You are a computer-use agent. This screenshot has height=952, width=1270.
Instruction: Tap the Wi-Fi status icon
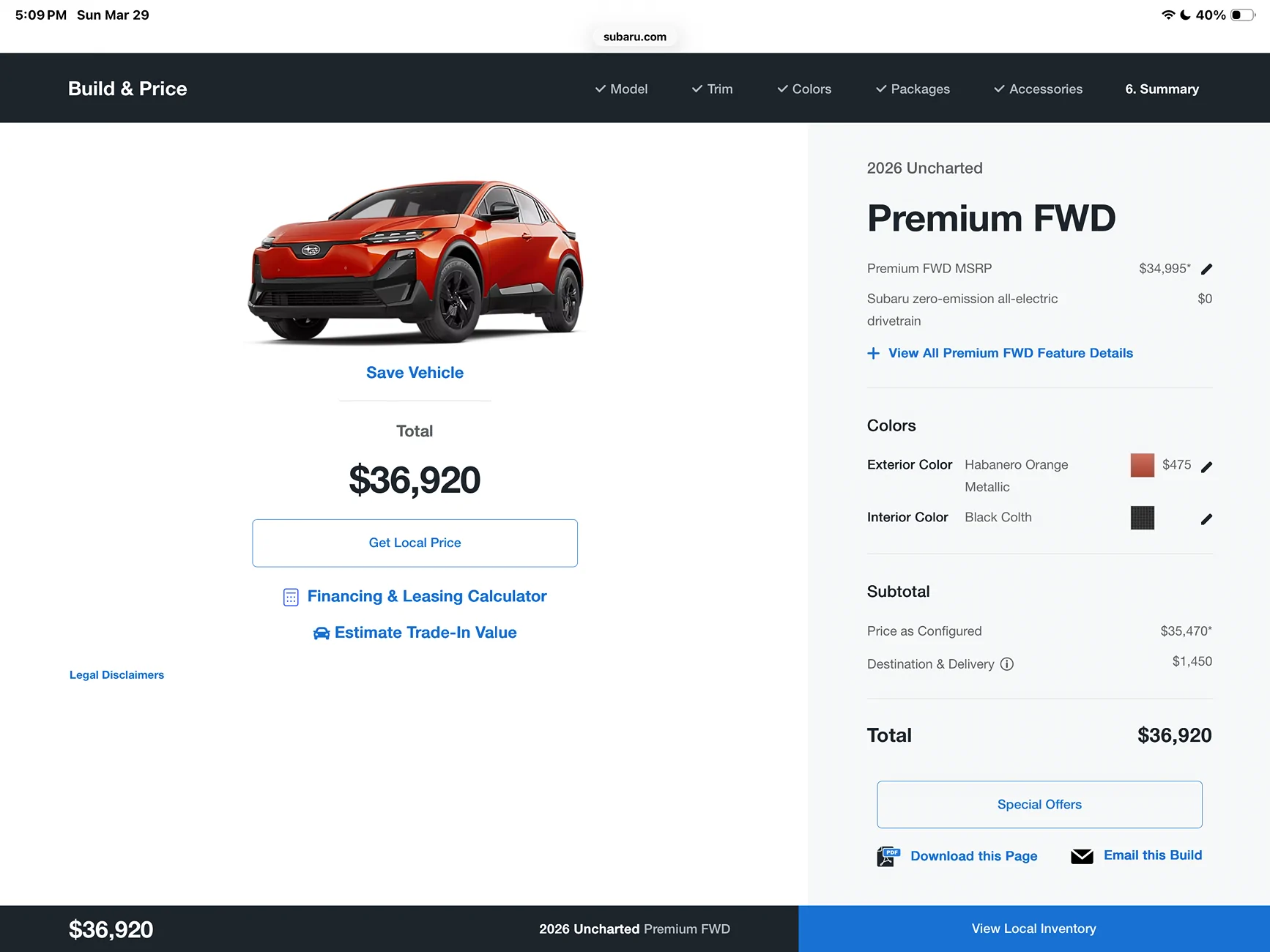click(1168, 15)
